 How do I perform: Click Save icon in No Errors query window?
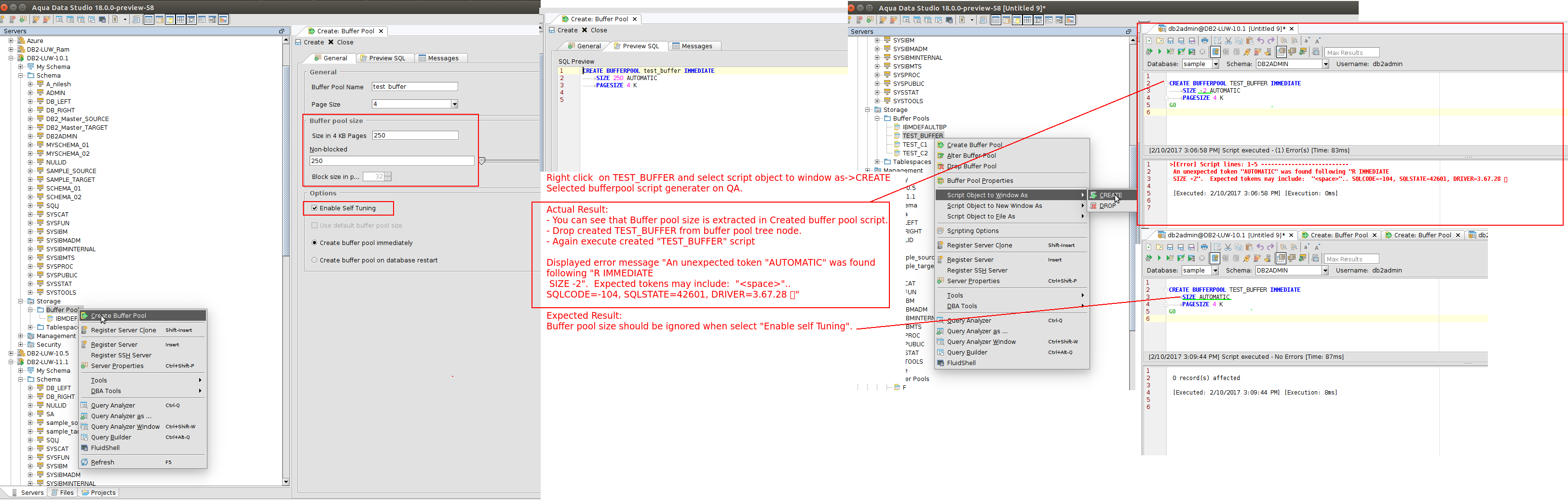(1170, 247)
